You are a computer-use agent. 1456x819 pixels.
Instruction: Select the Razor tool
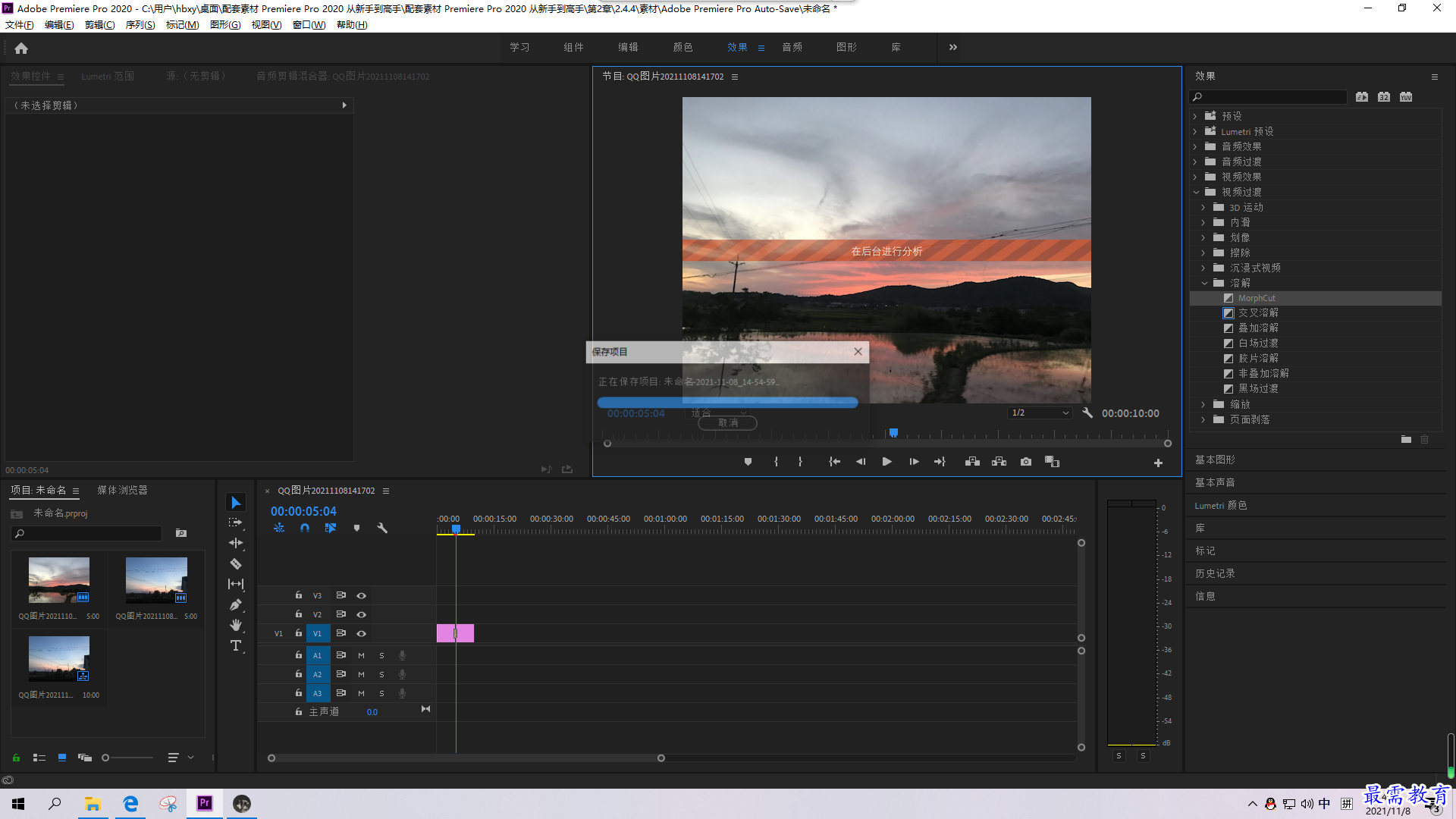[236, 563]
